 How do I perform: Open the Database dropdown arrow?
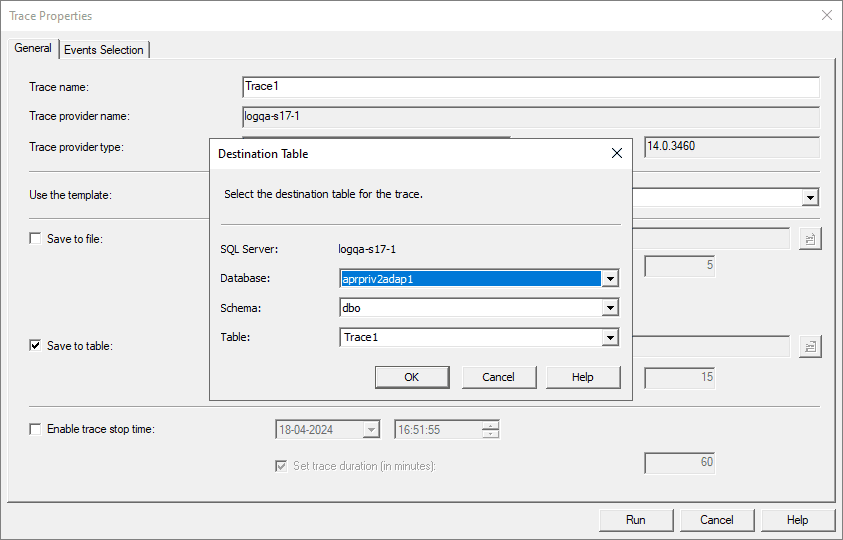[610, 279]
